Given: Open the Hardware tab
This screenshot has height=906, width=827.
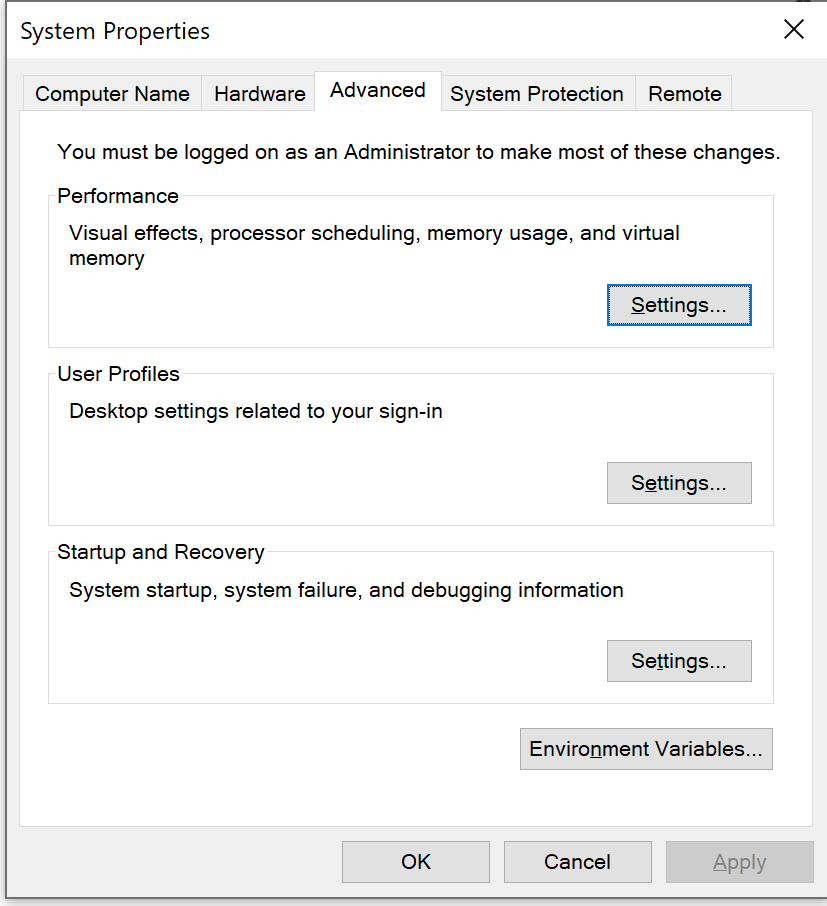Looking at the screenshot, I should point(259,94).
